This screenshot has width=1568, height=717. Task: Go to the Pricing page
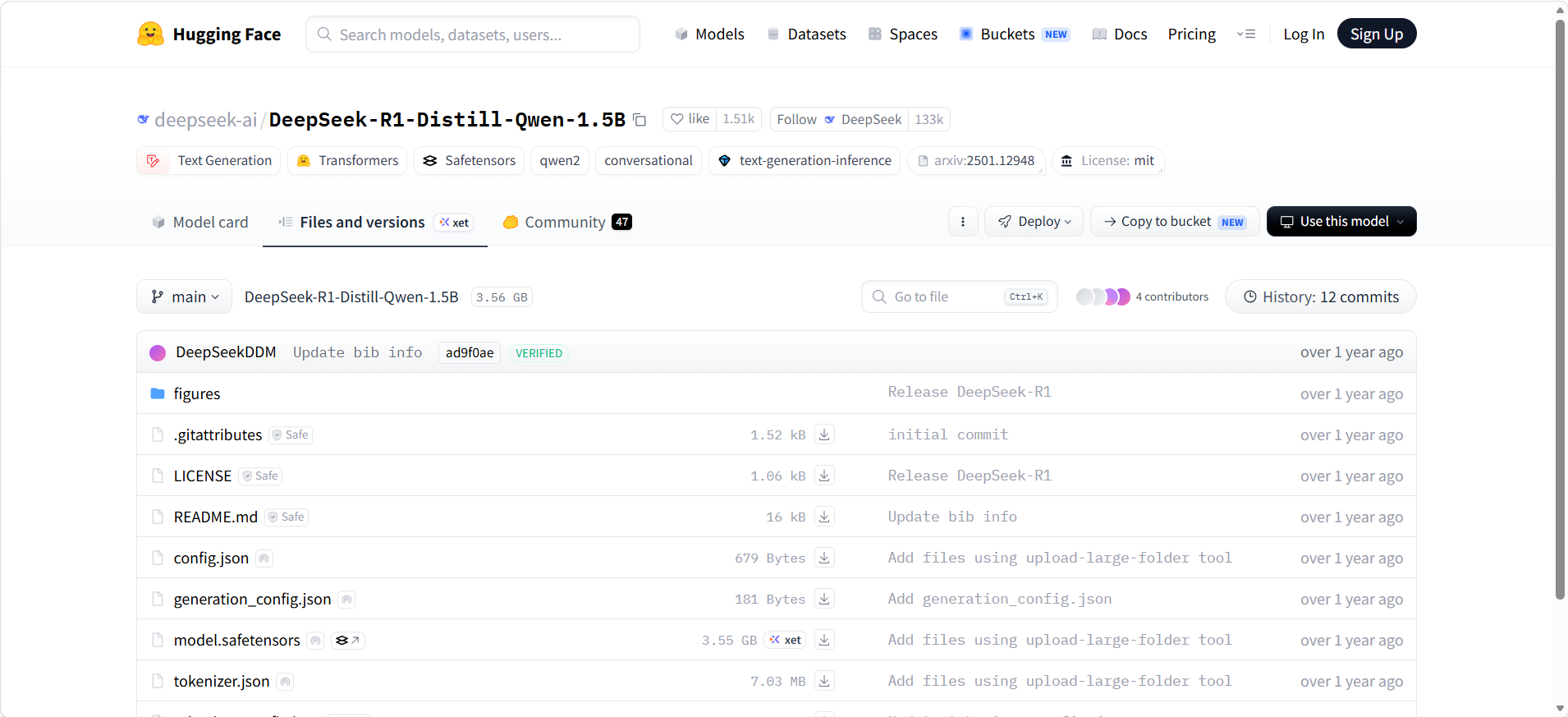coord(1192,34)
